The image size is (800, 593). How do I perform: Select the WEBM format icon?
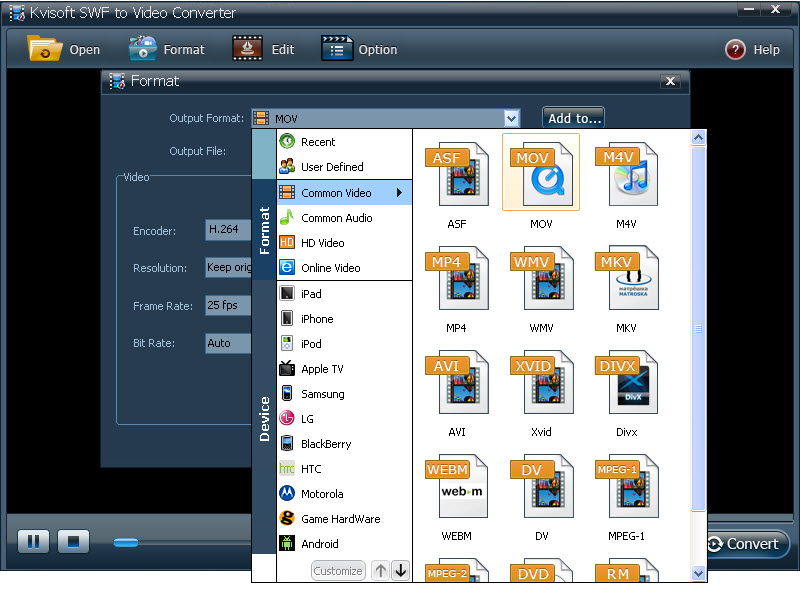tap(457, 486)
